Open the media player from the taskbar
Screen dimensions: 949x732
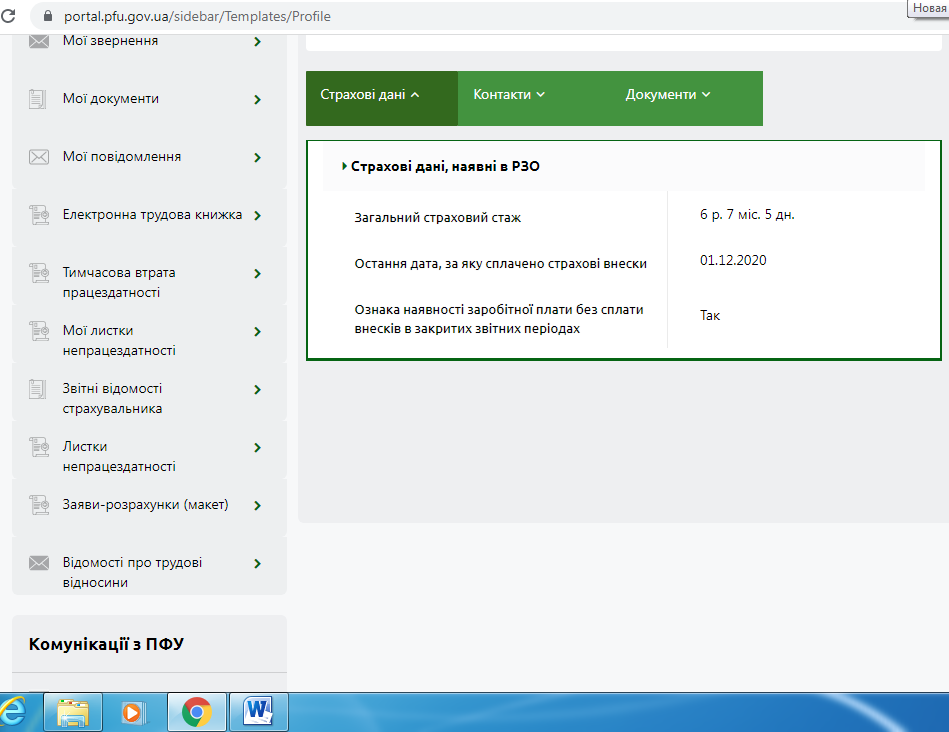coord(134,712)
